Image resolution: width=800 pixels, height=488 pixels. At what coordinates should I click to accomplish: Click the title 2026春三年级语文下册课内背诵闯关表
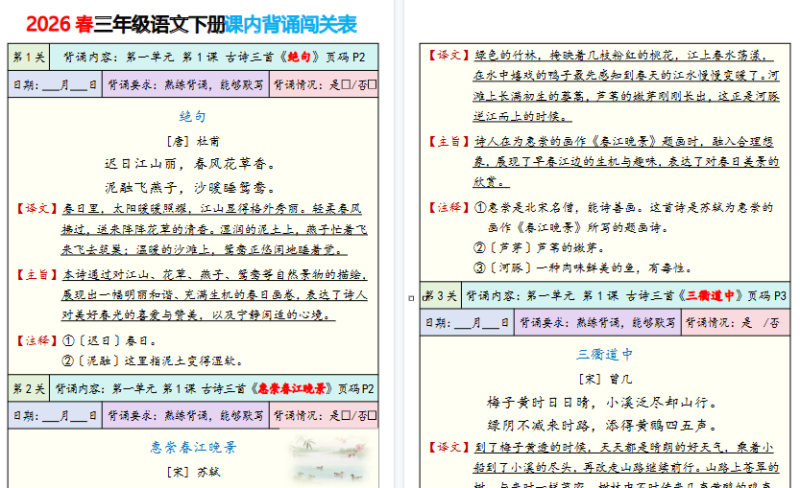pyautogui.click(x=191, y=24)
